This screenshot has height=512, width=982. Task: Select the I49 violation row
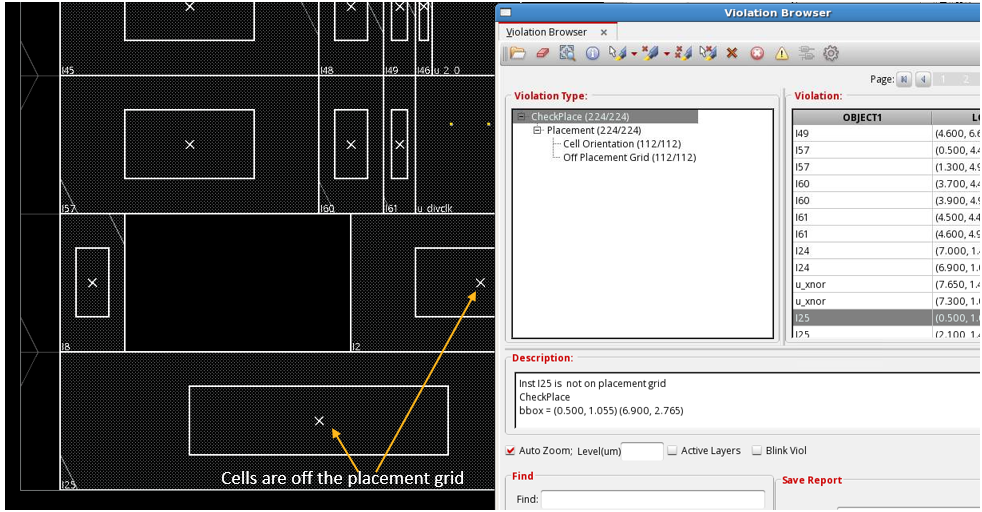pos(886,133)
